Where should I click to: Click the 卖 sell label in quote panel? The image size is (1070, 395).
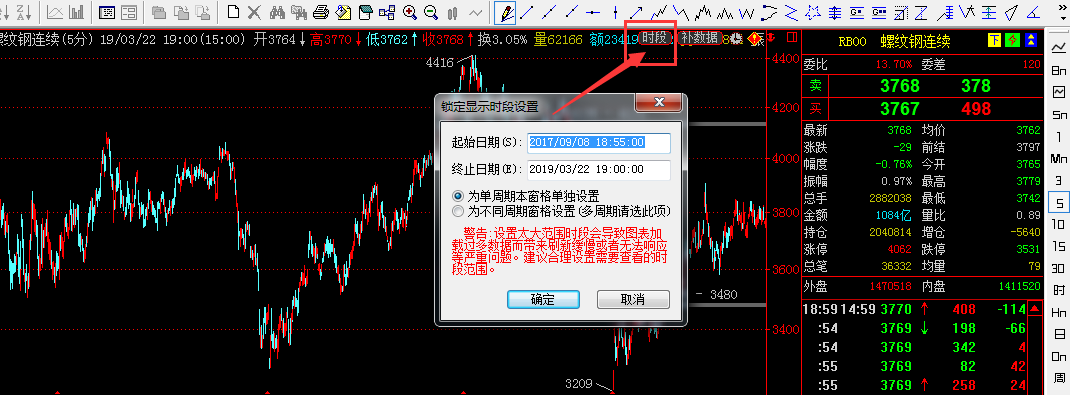coord(815,86)
